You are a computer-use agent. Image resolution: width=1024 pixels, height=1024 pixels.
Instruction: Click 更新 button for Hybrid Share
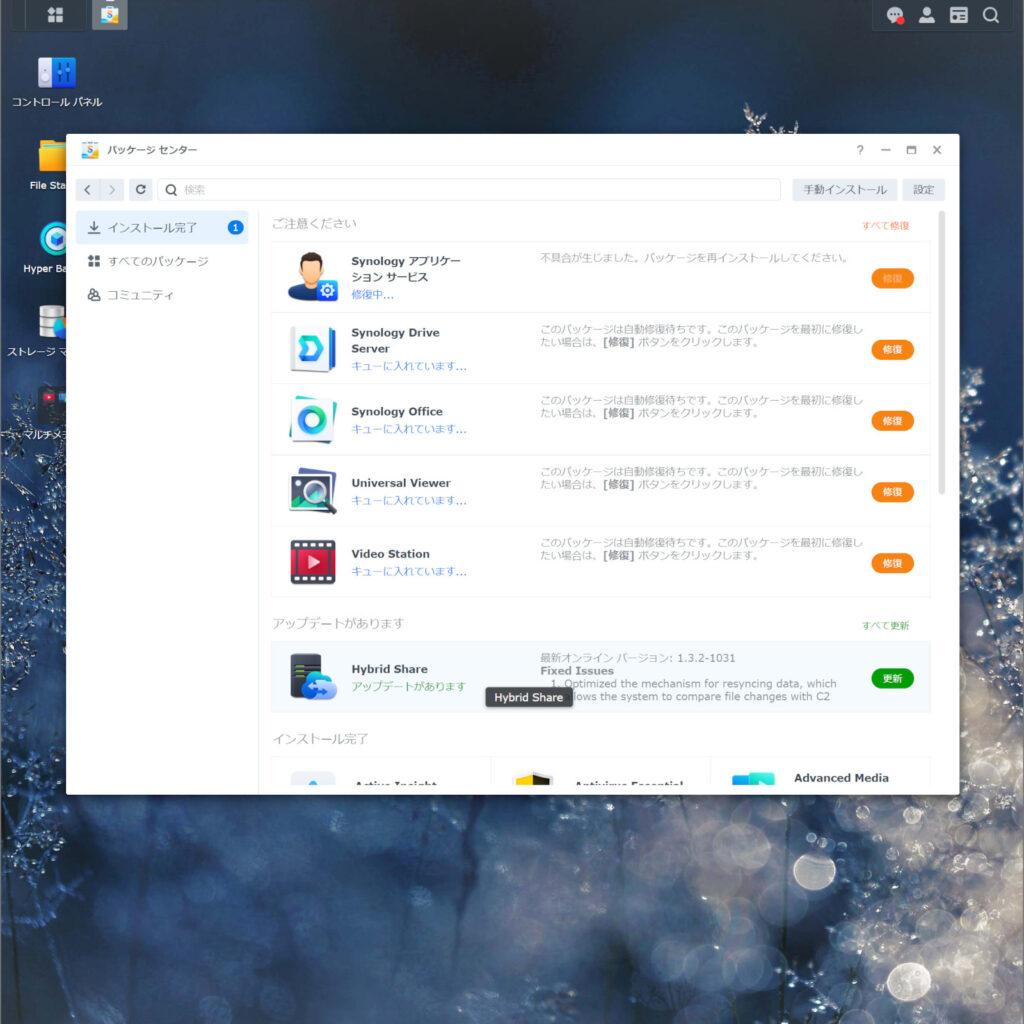(892, 679)
